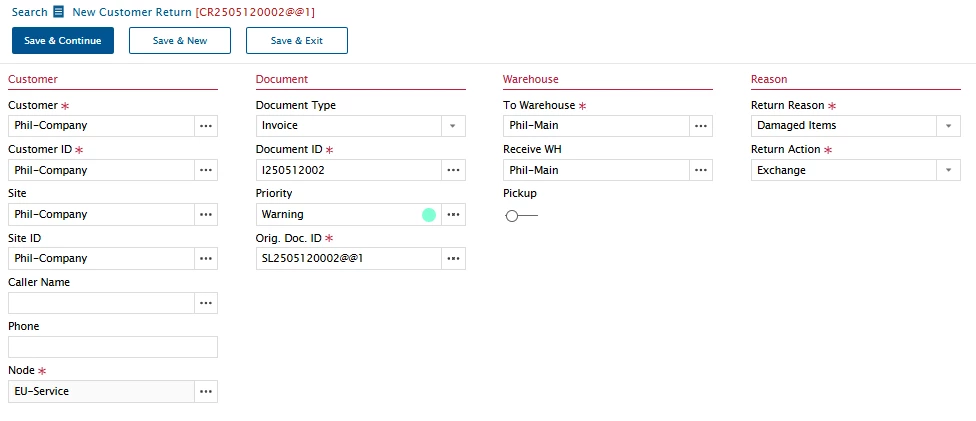Open the Orig. Doc. ID lookup ellipsis
The image size is (976, 421).
[x=454, y=258]
